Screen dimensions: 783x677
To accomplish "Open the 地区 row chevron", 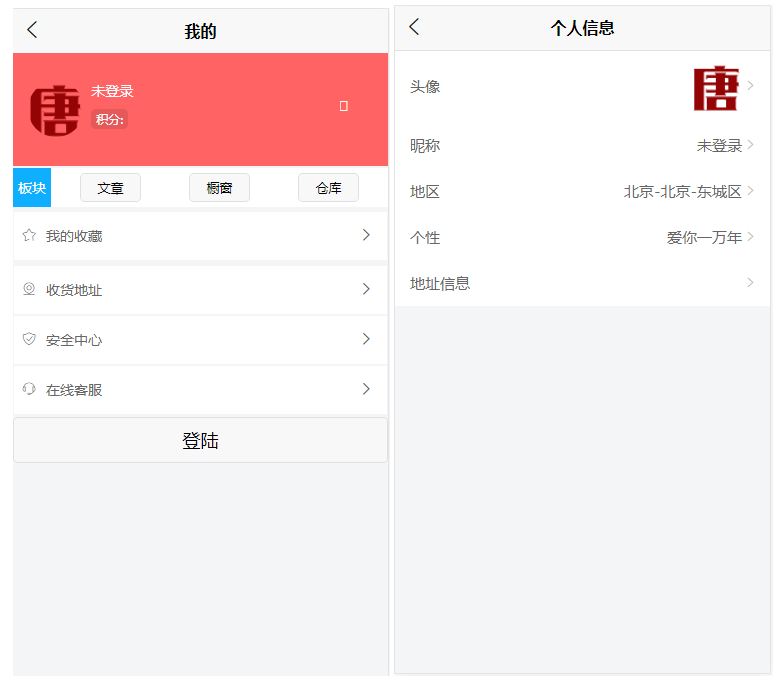I will 751,191.
